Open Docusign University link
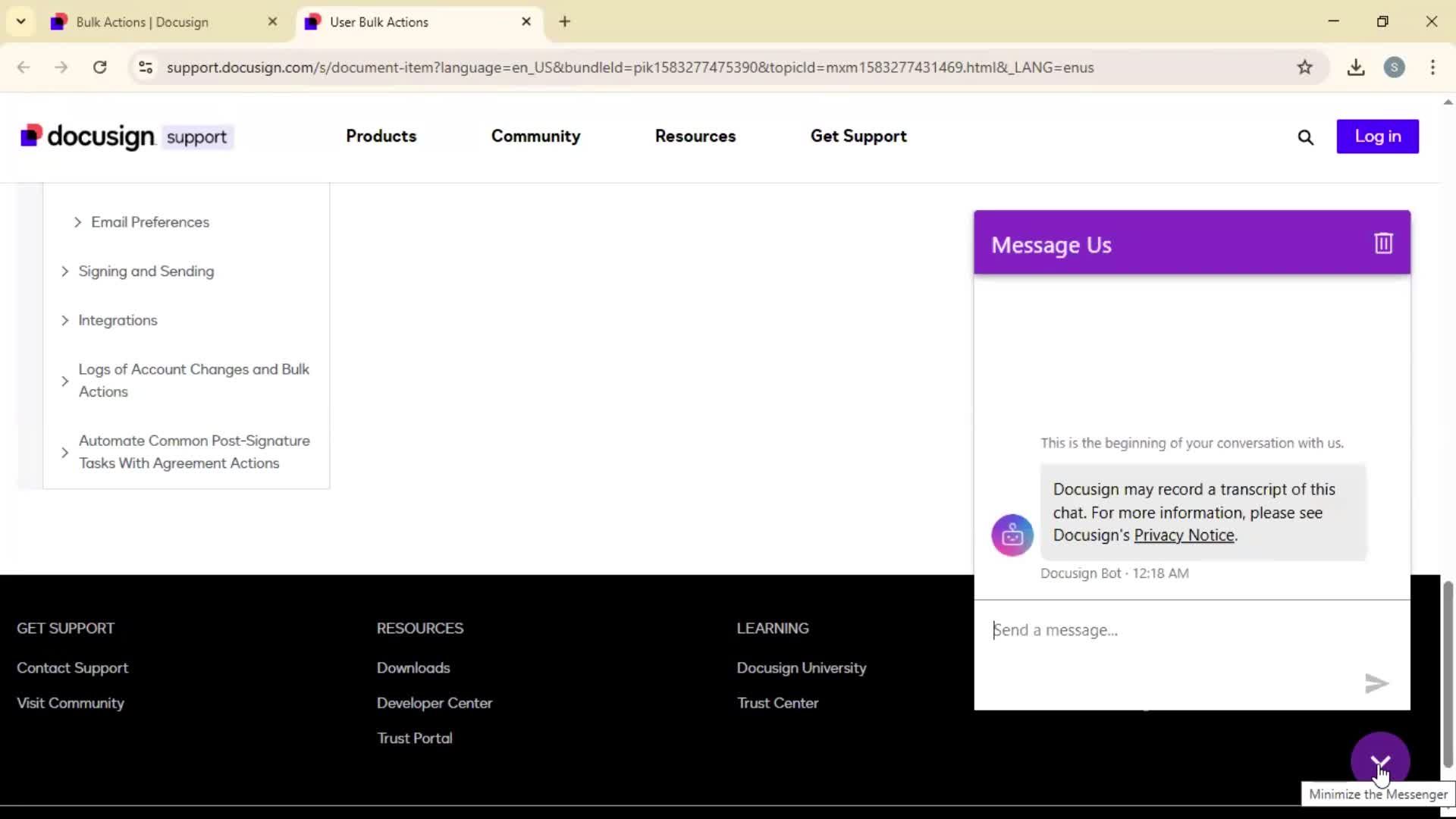The image size is (1456, 819). pyautogui.click(x=802, y=668)
